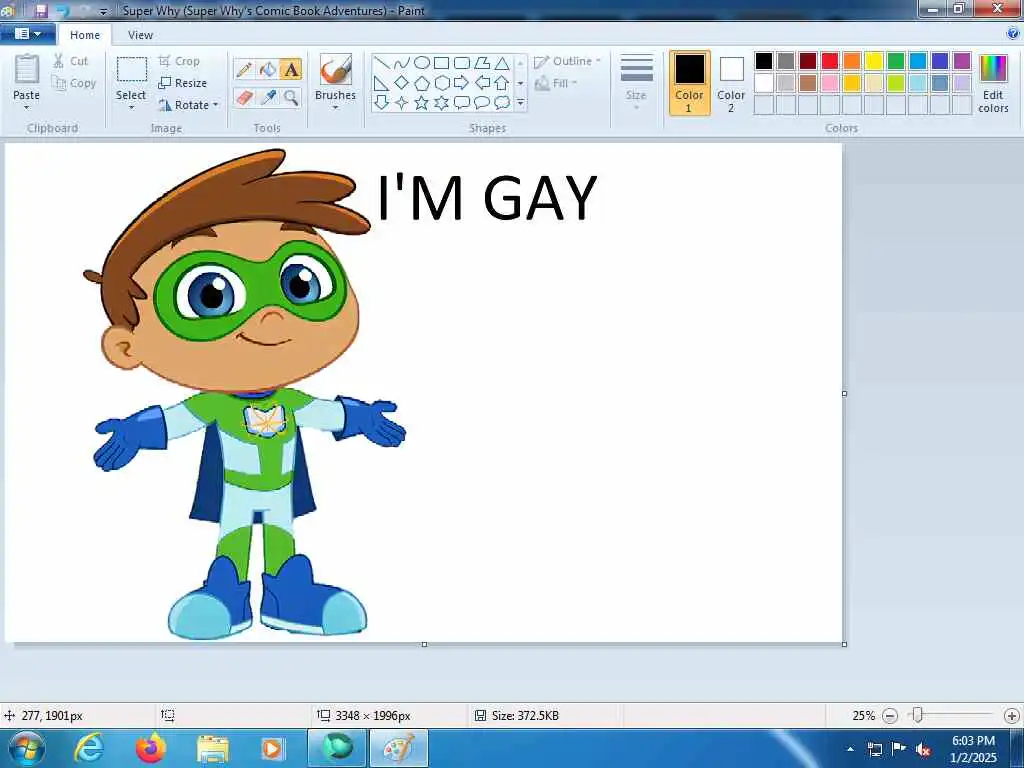Viewport: 1024px width, 768px height.
Task: Choose the Four-point star shape
Action: point(402,103)
